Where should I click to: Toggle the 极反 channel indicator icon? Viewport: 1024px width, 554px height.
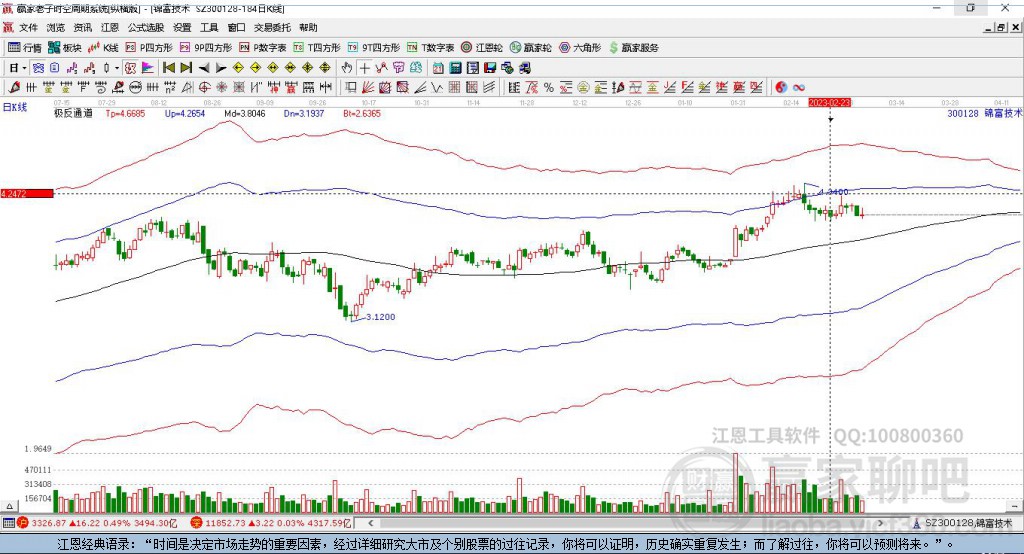click(x=131, y=68)
